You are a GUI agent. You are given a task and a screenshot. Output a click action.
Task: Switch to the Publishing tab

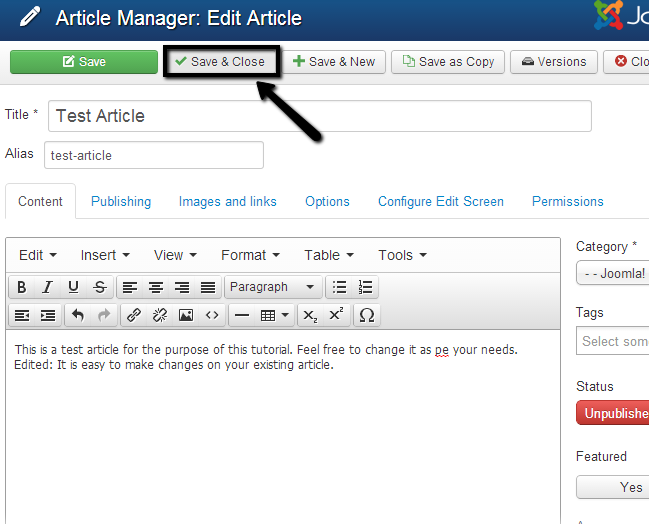tap(121, 201)
